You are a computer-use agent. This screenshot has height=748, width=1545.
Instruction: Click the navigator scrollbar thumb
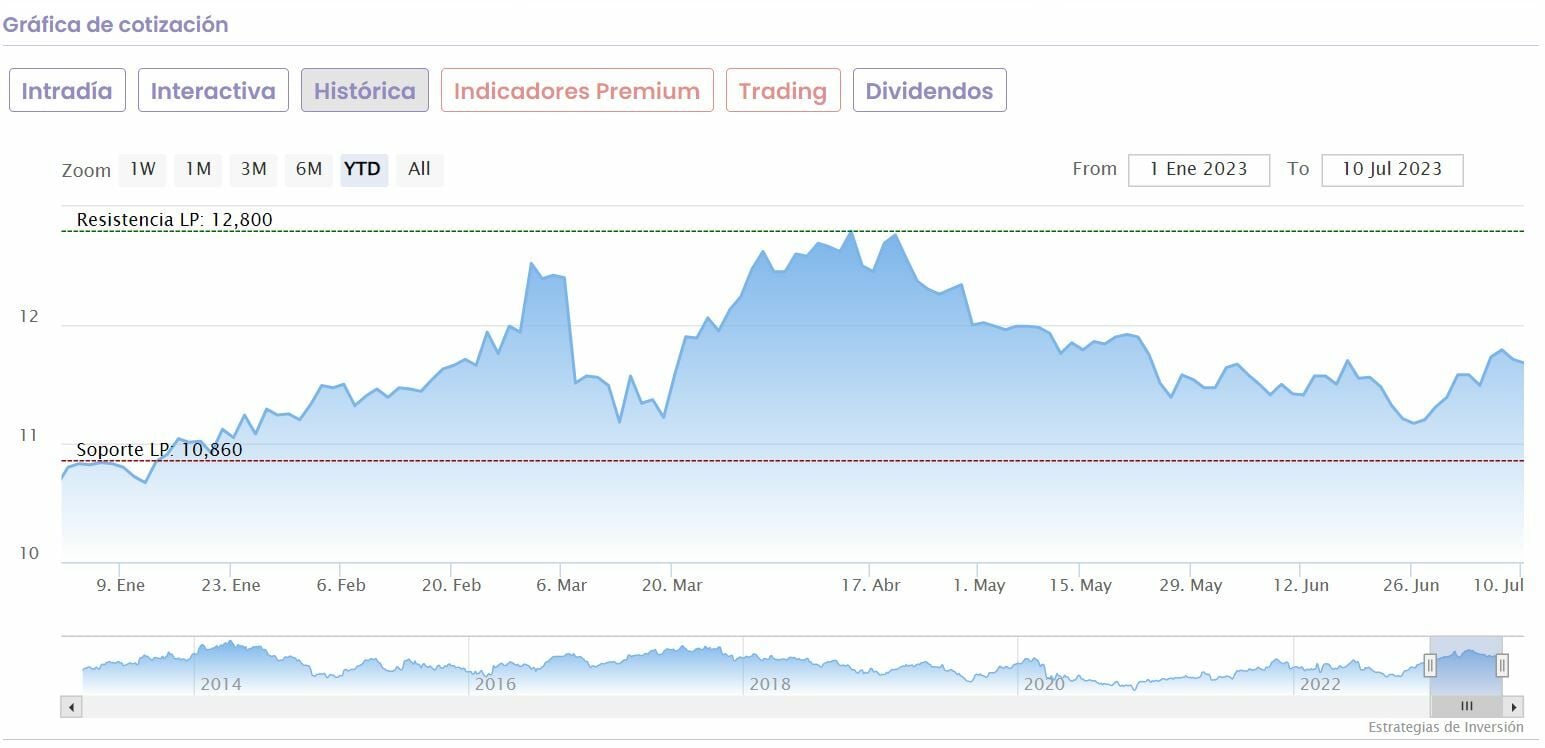1466,706
